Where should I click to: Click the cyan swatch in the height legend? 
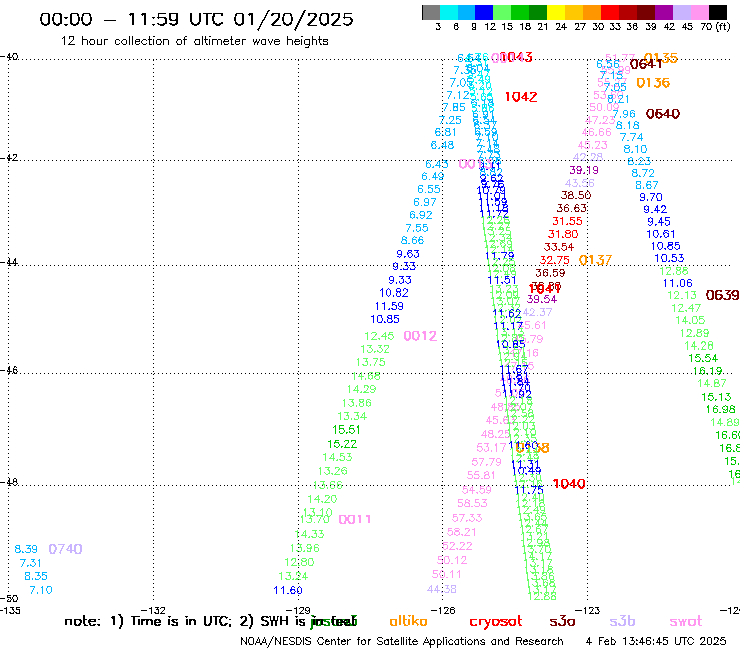pyautogui.click(x=449, y=13)
